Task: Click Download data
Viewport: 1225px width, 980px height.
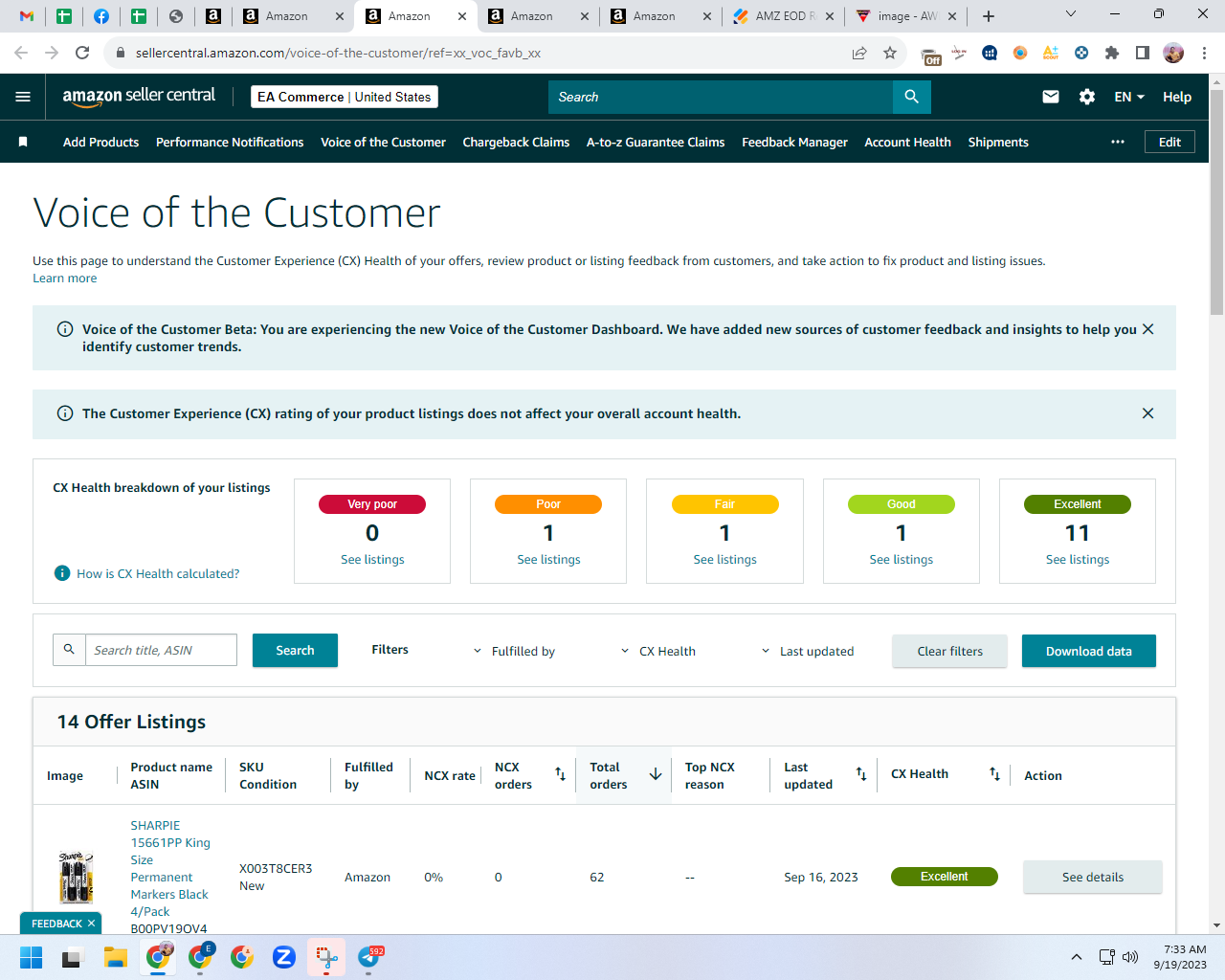Action: coord(1089,651)
